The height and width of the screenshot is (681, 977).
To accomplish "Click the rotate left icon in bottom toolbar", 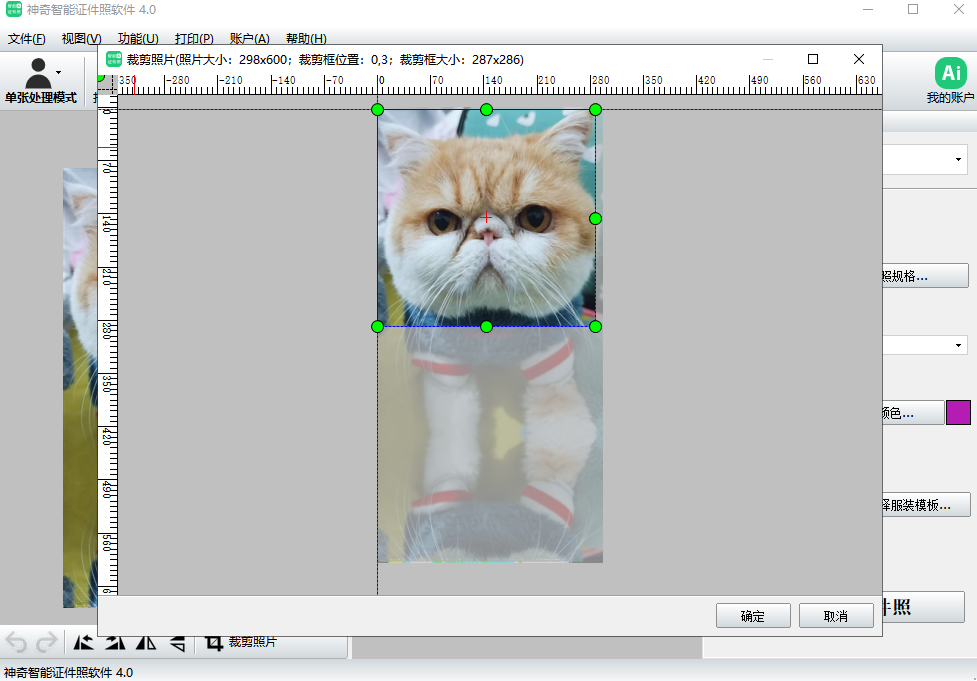I will point(84,643).
